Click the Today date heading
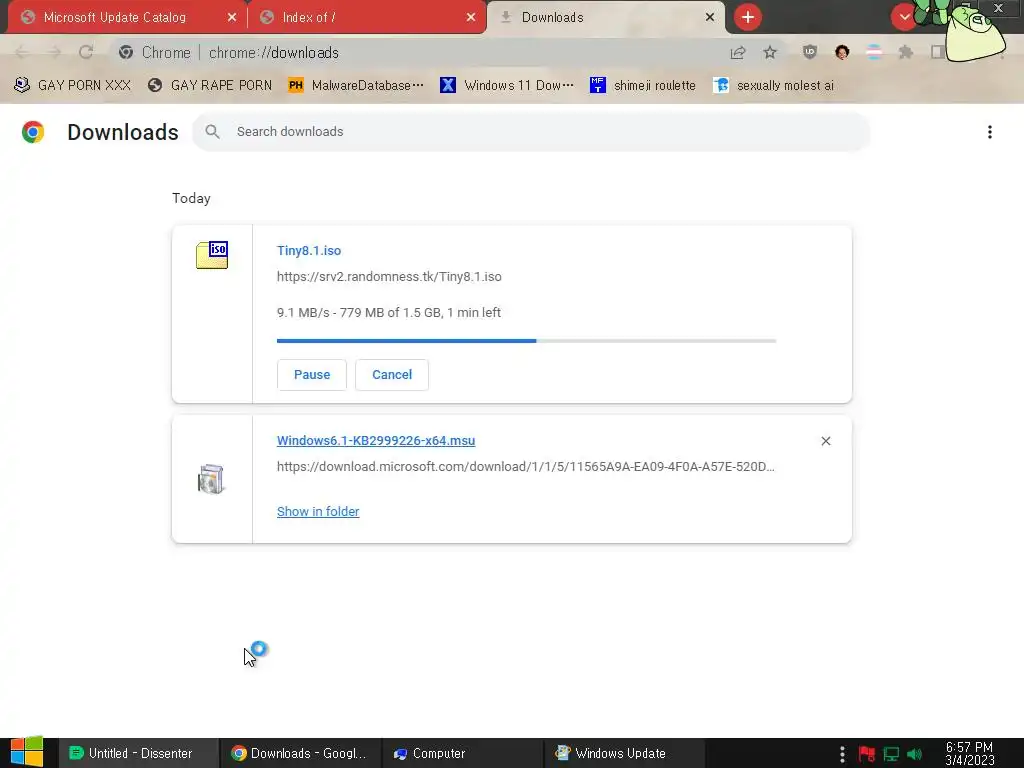This screenshot has height=768, width=1024. click(191, 199)
